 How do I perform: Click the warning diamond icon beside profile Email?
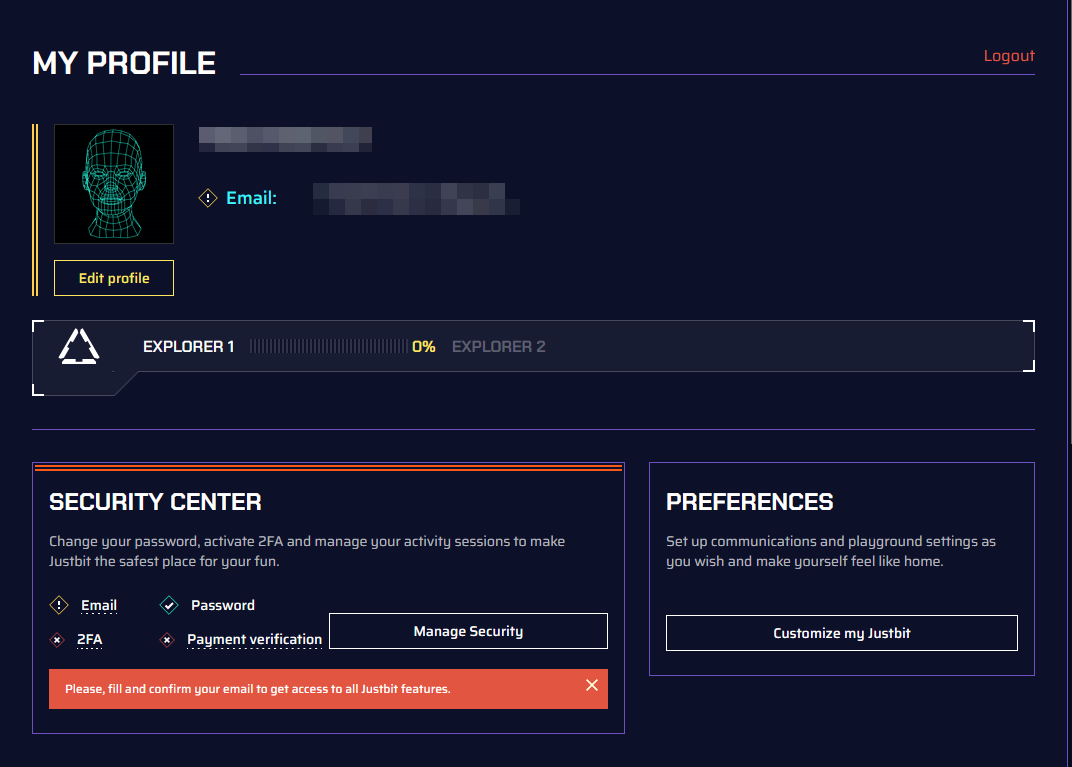208,198
